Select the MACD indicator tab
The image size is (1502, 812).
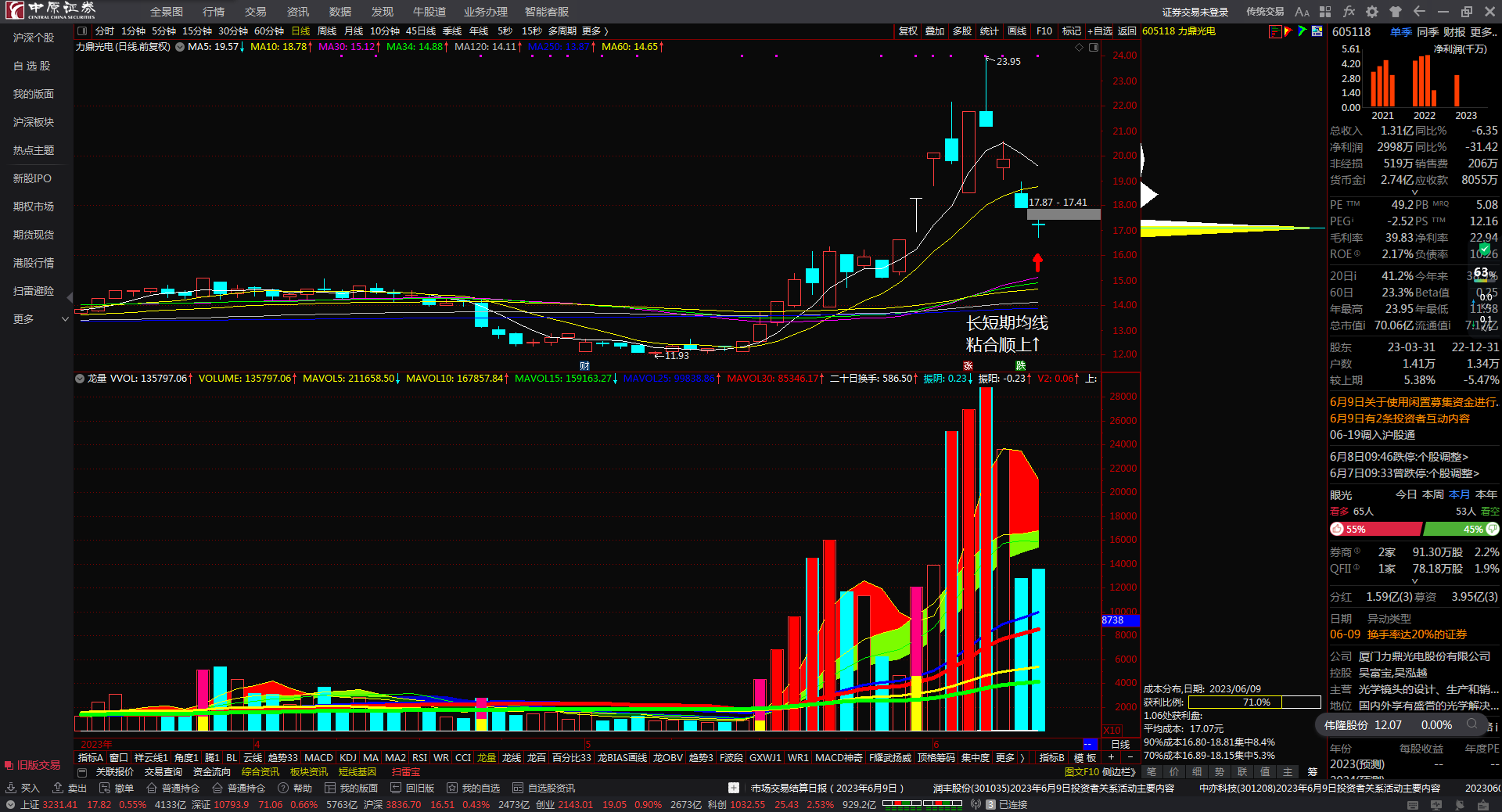318,757
